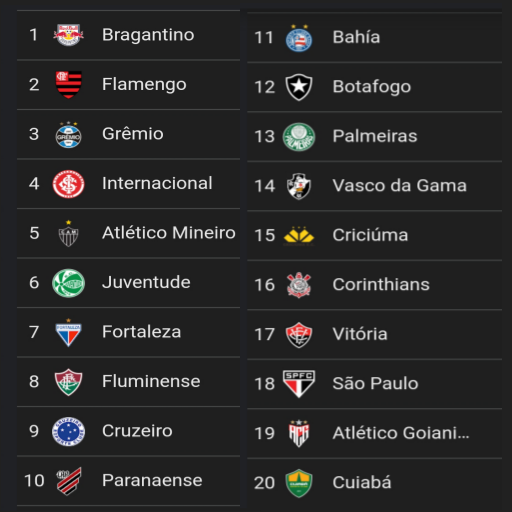Click the Botafogo lone star shield
512x512 pixels.
pyautogui.click(x=299, y=87)
